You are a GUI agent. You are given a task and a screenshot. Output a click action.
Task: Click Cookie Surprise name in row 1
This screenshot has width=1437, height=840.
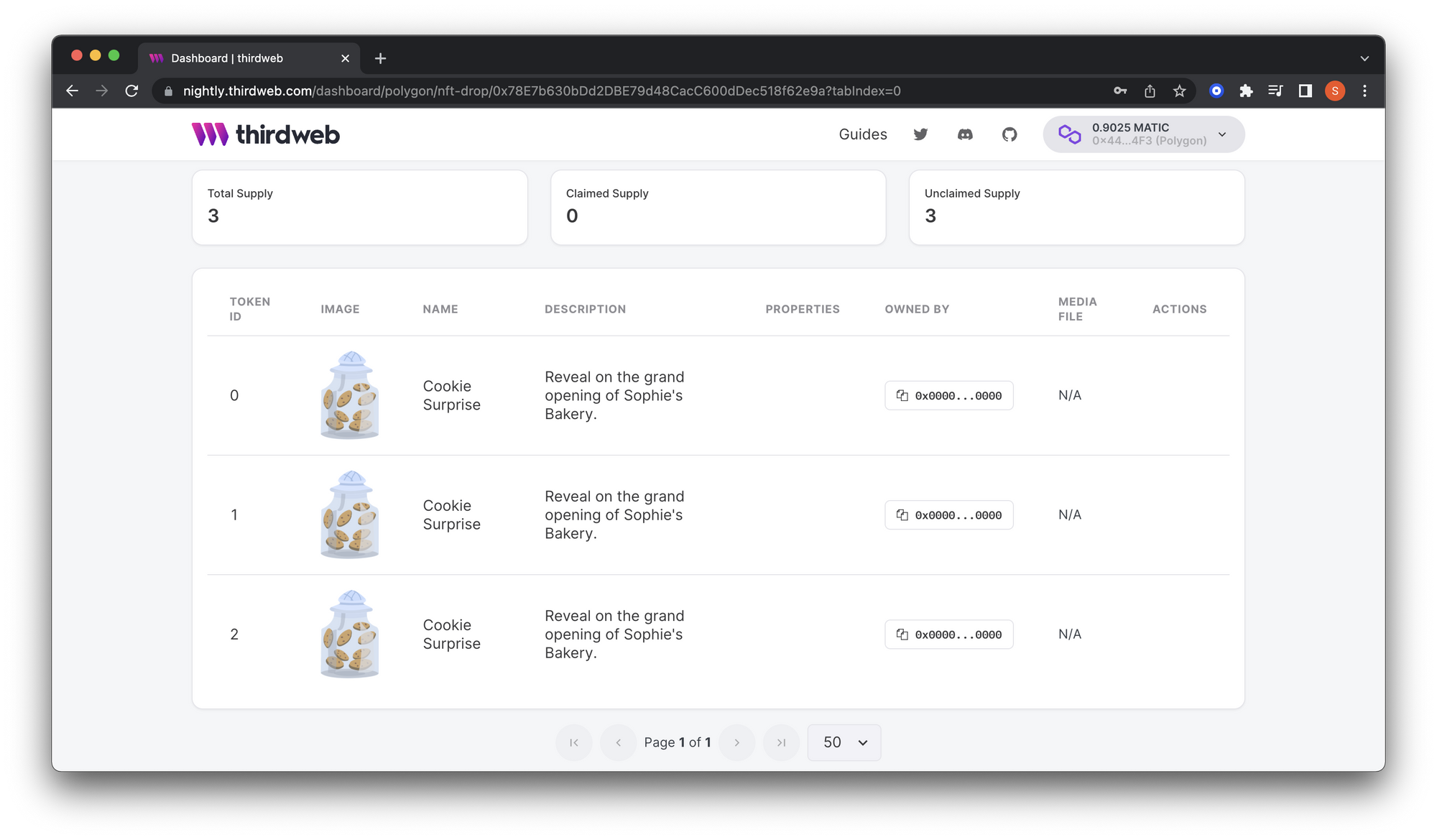[x=451, y=514]
